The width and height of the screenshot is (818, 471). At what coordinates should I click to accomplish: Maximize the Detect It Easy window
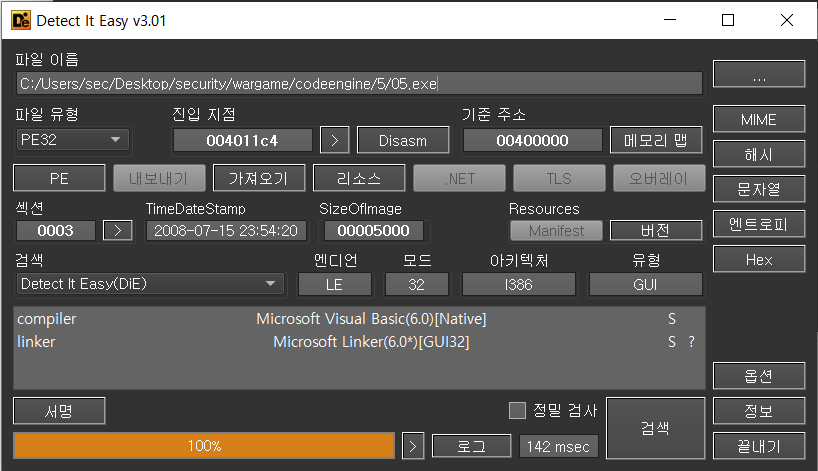click(728, 20)
